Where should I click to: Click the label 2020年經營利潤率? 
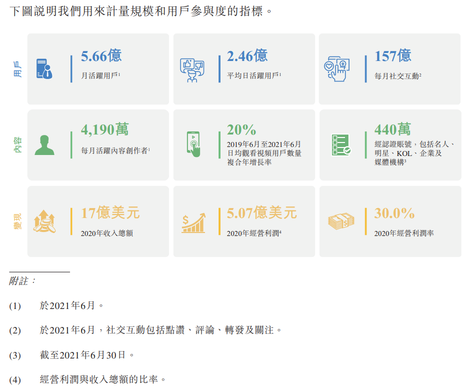pyautogui.click(x=404, y=233)
